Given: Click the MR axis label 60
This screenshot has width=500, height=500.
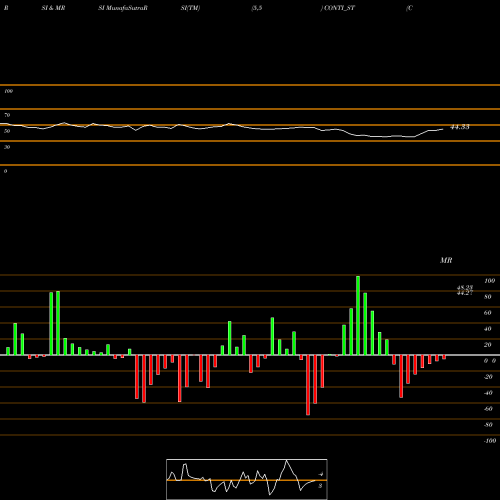Looking at the screenshot, I should point(488,313).
